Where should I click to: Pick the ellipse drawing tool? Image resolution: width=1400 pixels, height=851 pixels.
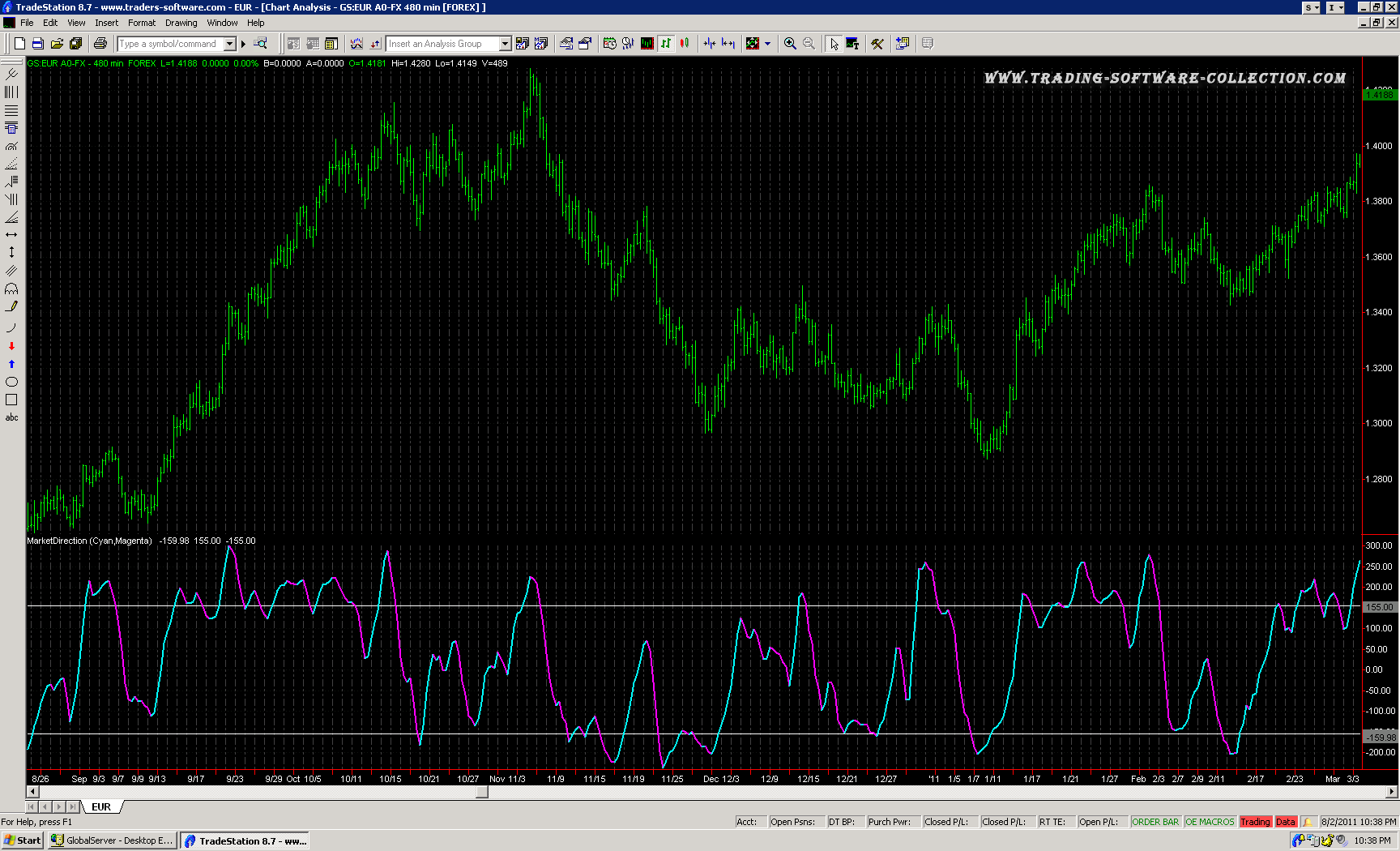pyautogui.click(x=11, y=382)
